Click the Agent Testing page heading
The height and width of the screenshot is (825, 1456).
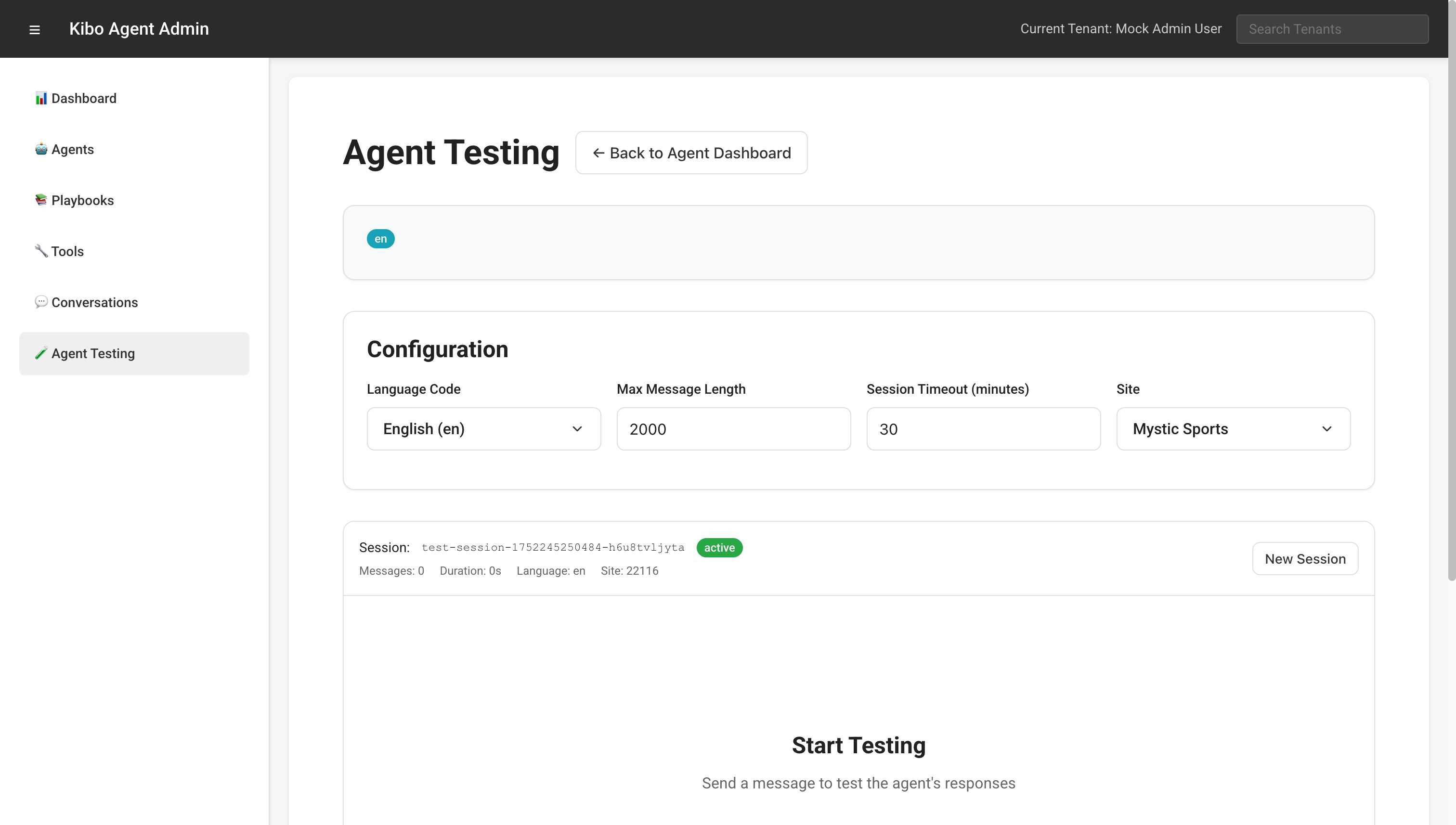[x=451, y=153]
